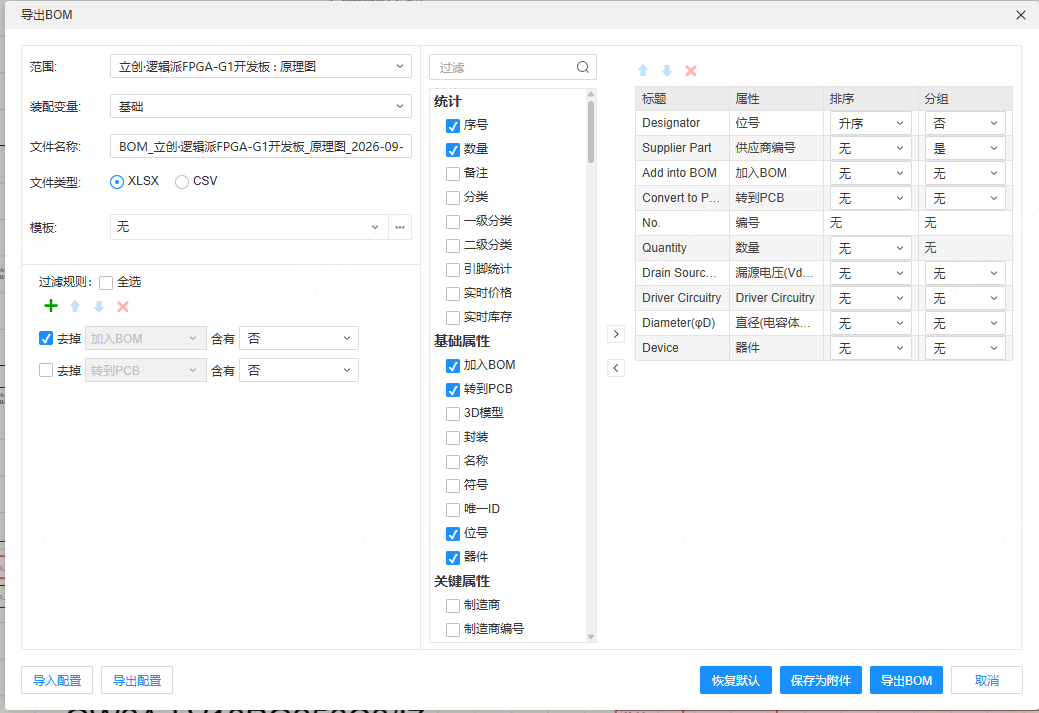Viewport: 1039px width, 713px height.
Task: Add selected attribute with right chevron button
Action: pos(616,334)
